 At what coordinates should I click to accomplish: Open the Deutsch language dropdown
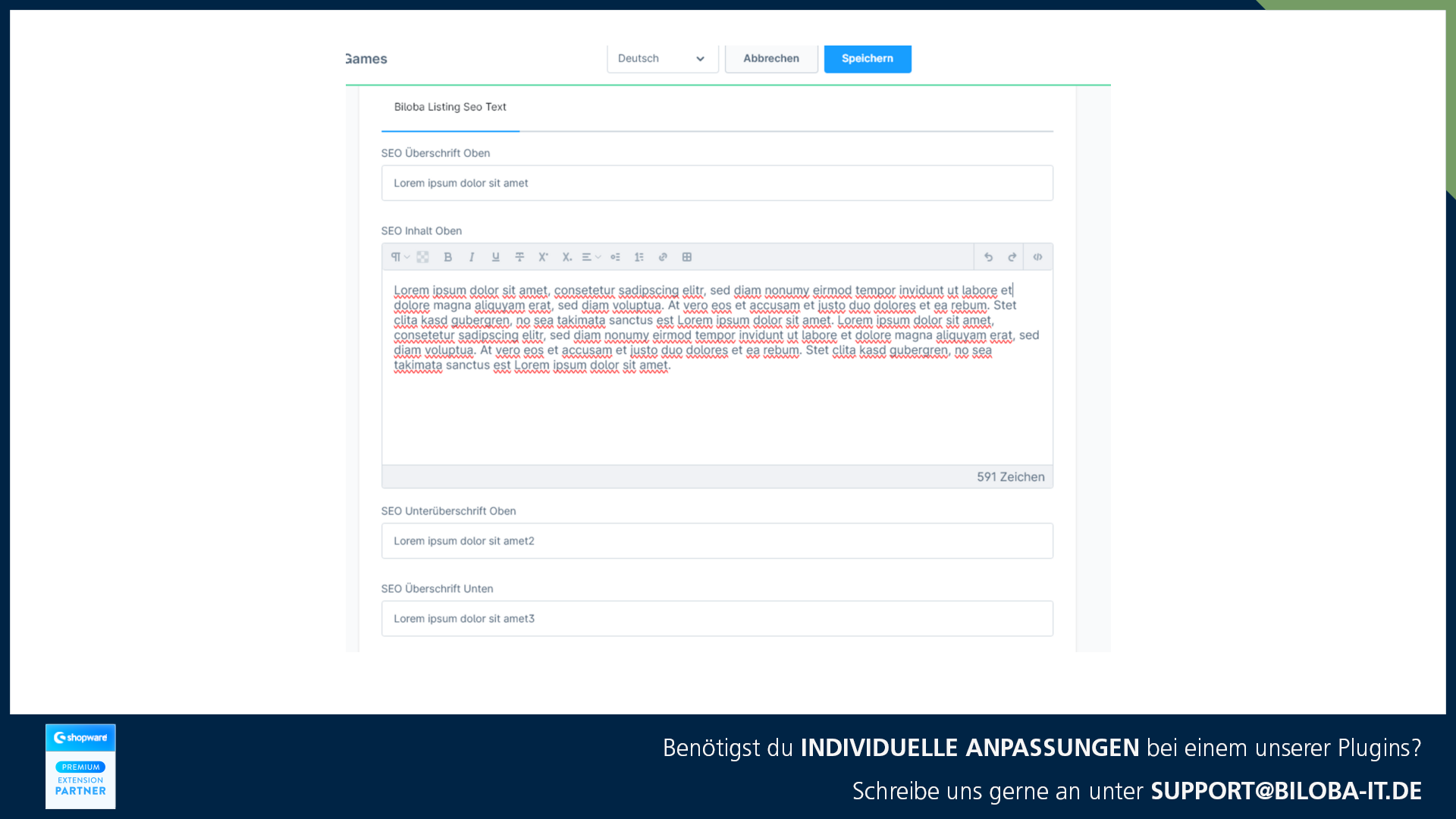(x=663, y=58)
